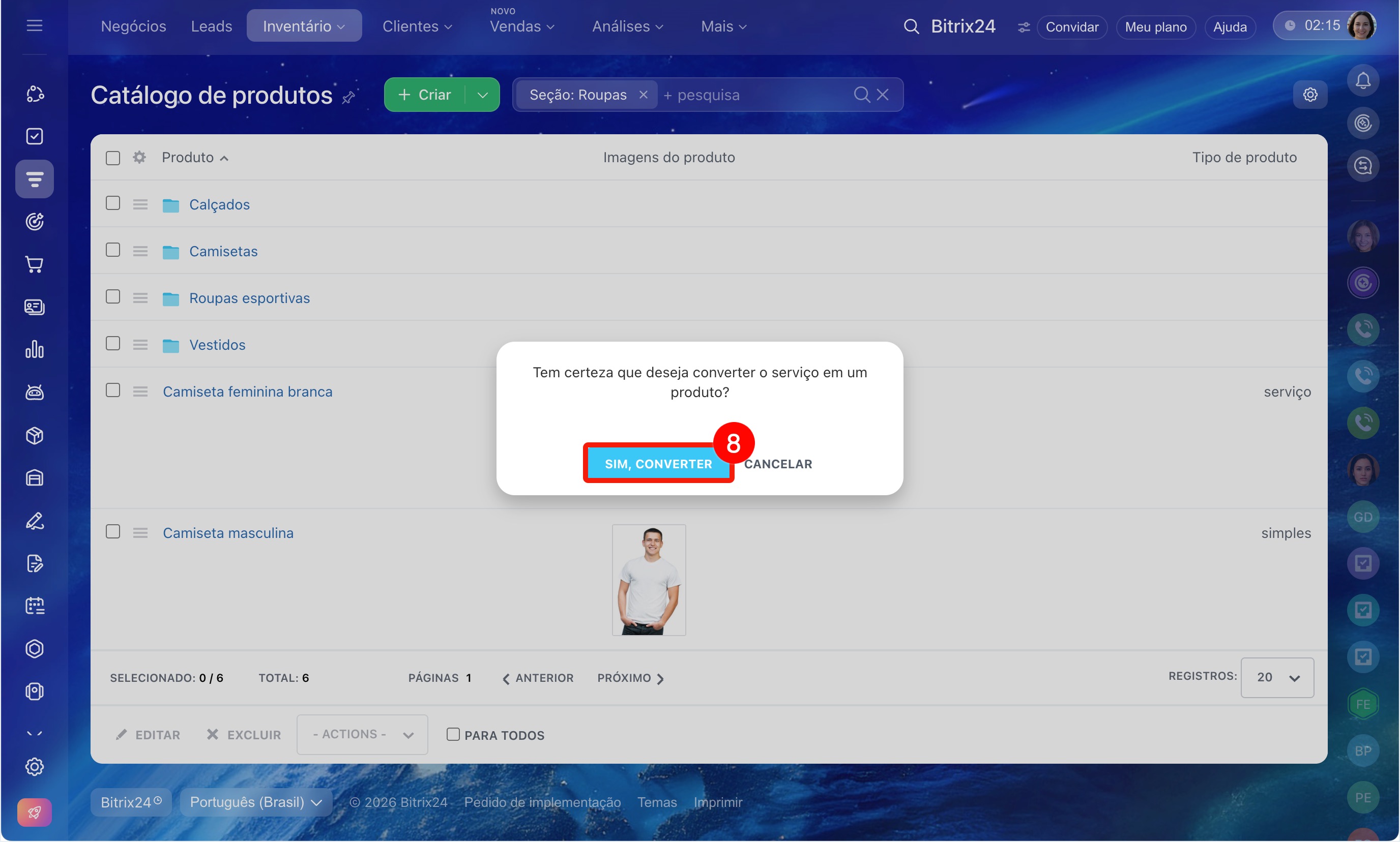Open the hamburger main menu
Viewport: 1400px width, 842px height.
click(34, 25)
